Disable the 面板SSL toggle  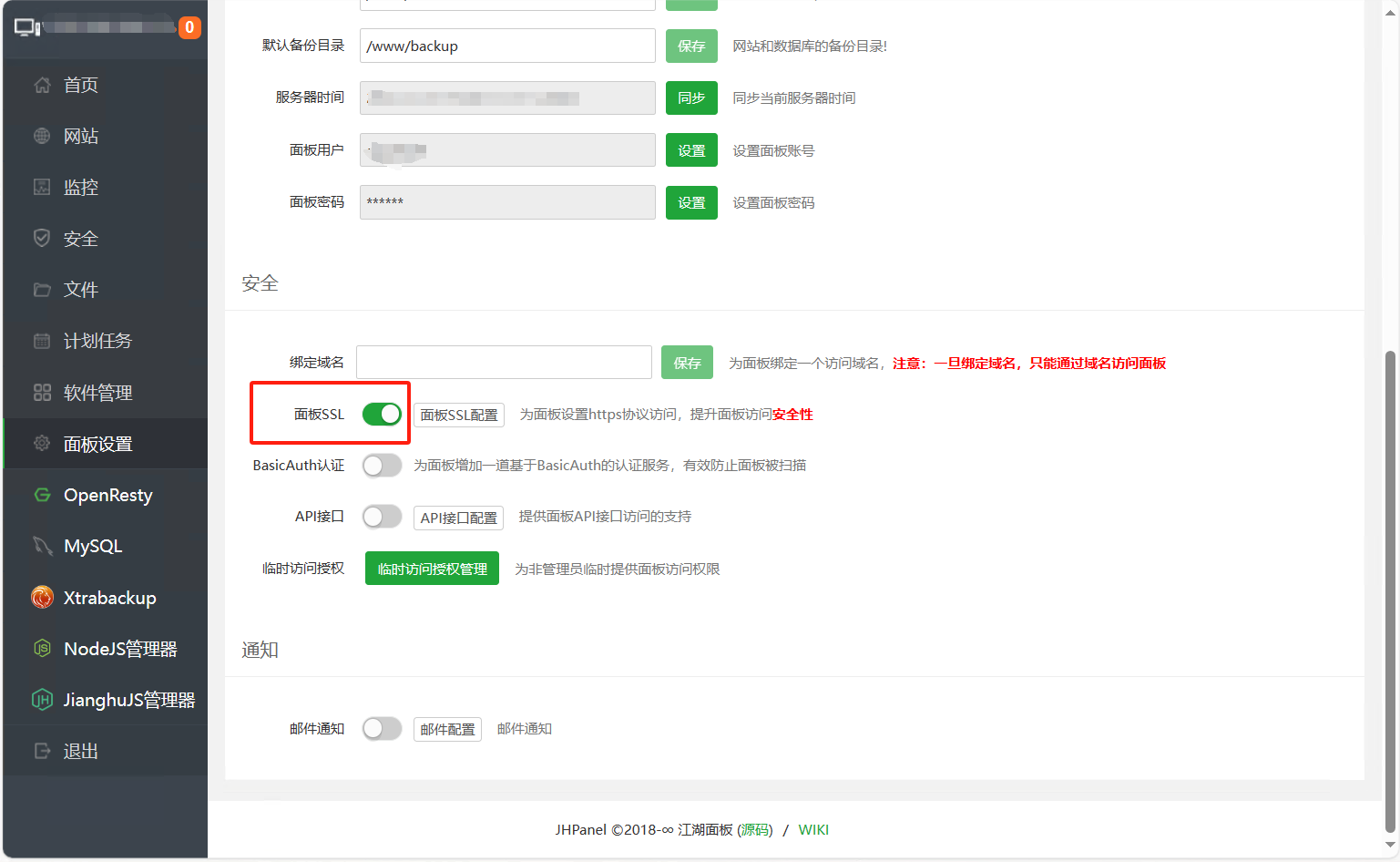point(382,413)
